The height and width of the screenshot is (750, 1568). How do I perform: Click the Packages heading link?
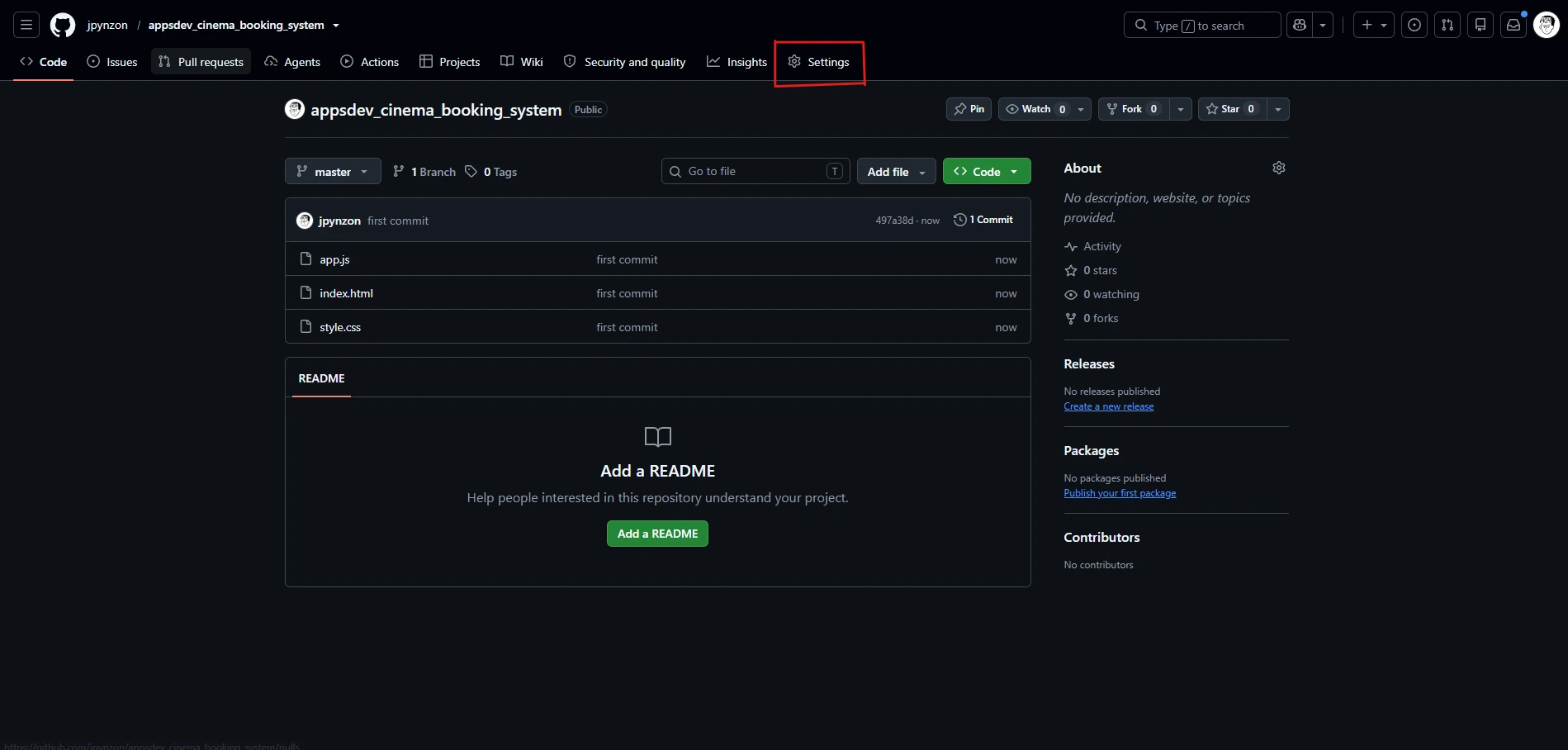[x=1092, y=450]
